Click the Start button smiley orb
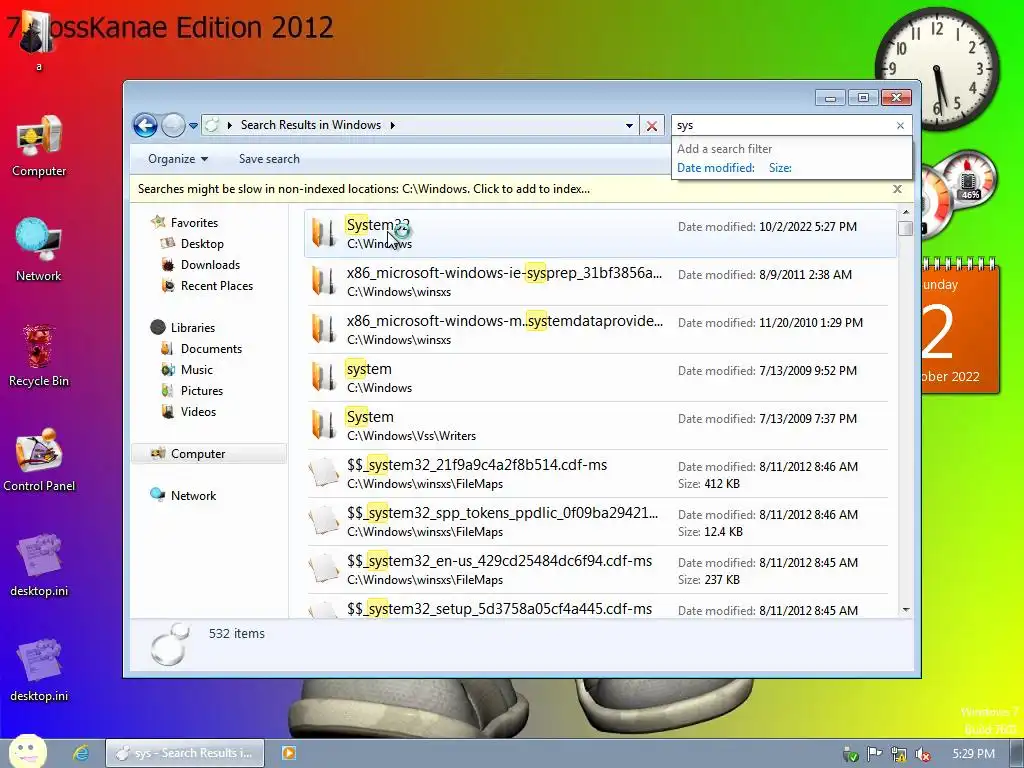Viewport: 1024px width, 768px height. point(27,752)
